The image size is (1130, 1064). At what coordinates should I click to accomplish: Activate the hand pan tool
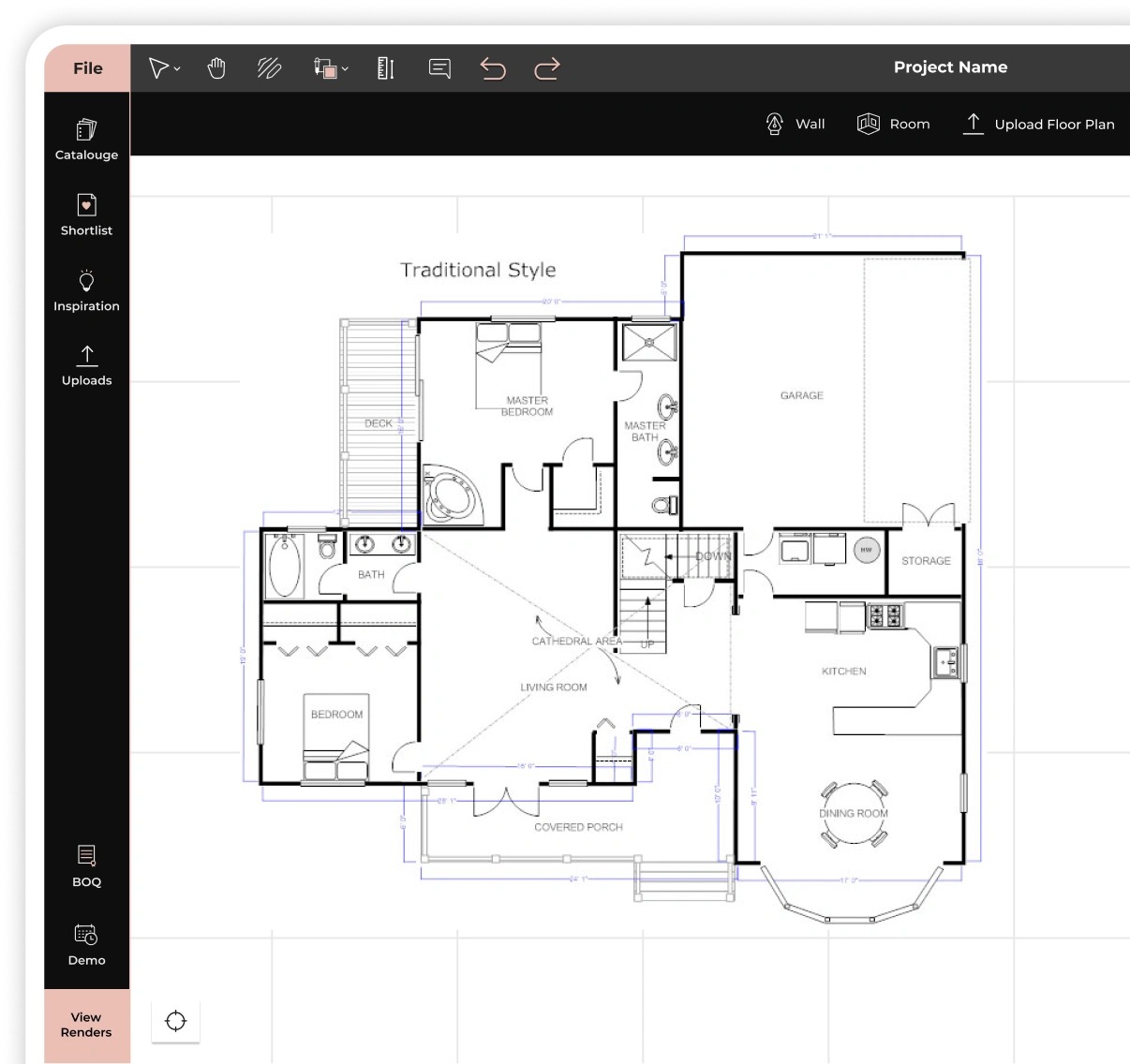[216, 68]
